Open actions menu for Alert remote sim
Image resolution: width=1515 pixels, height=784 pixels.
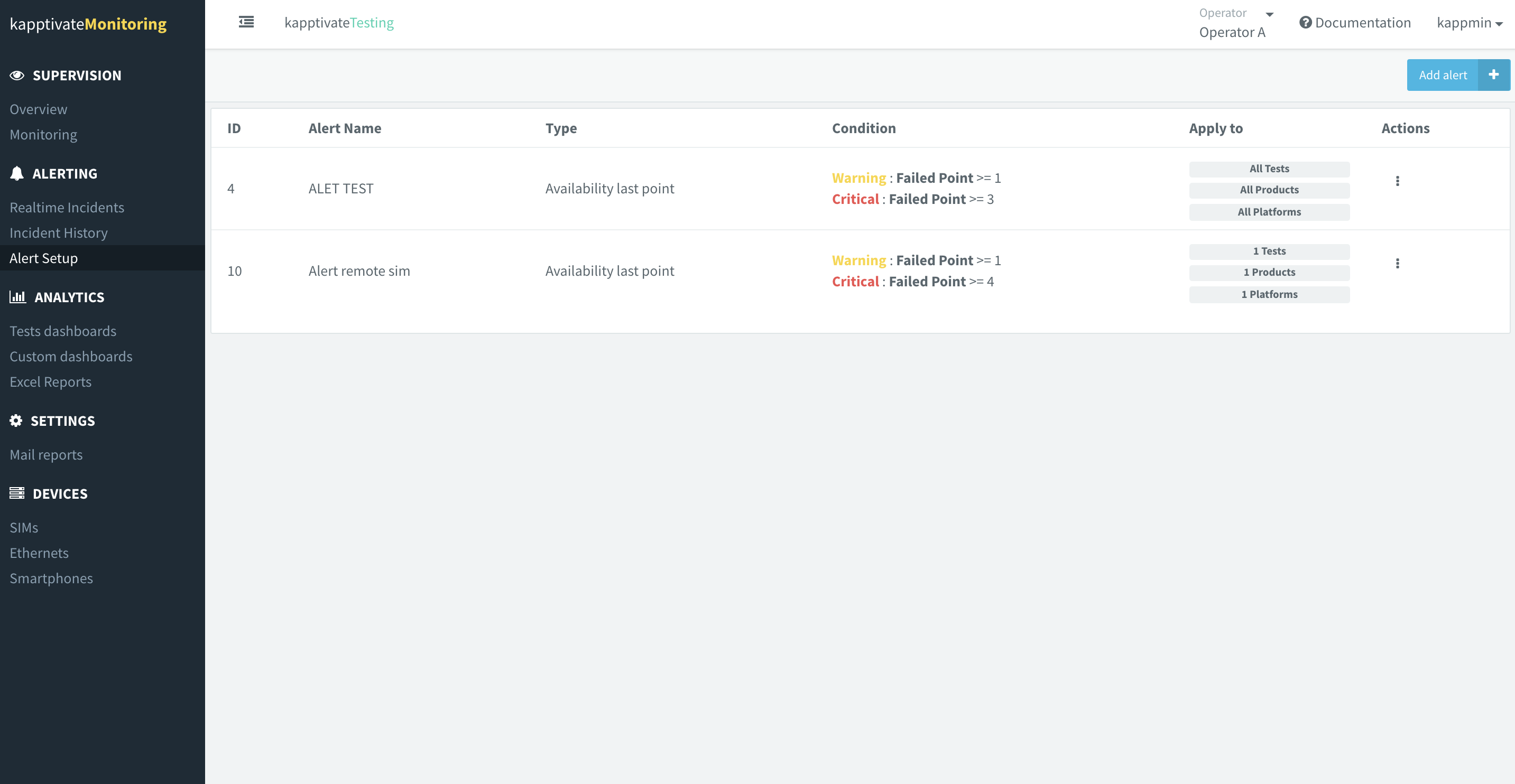(x=1397, y=263)
